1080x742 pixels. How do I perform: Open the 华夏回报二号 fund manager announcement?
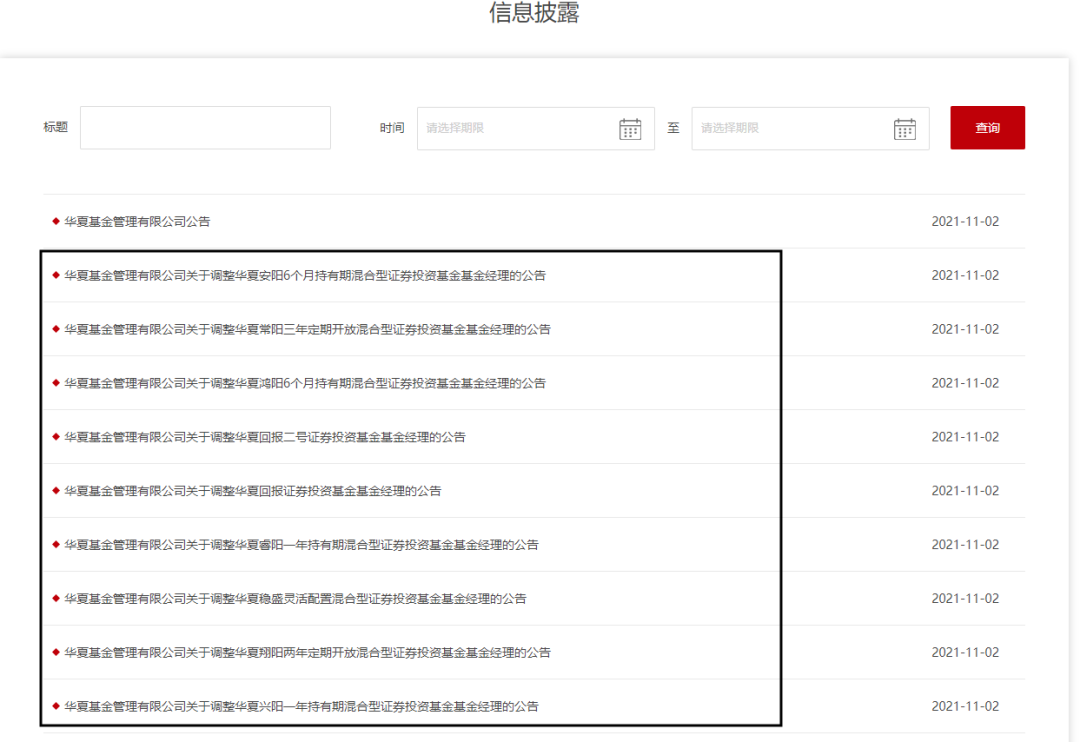tap(264, 437)
